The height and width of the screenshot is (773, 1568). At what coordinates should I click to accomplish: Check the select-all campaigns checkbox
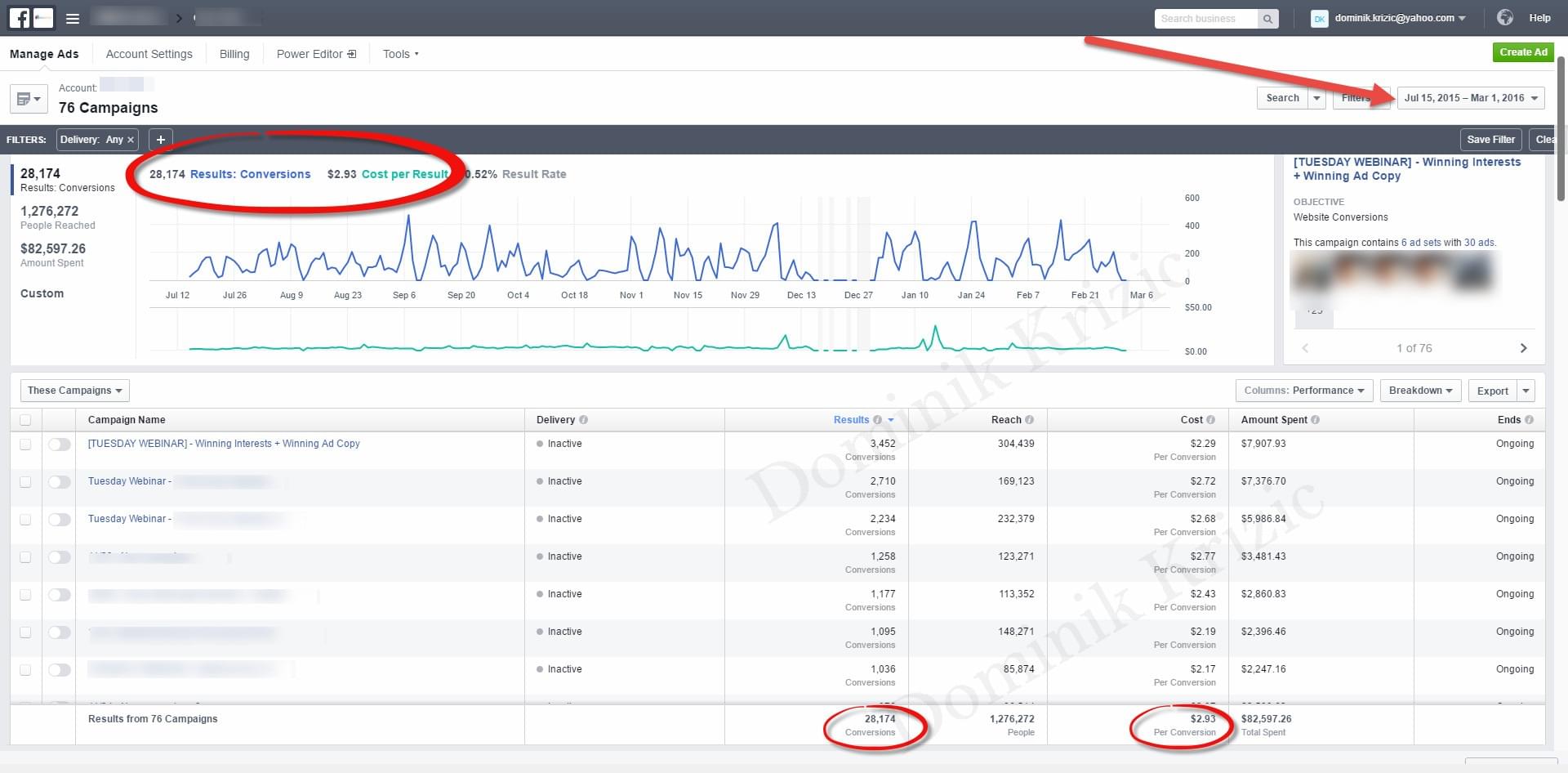point(25,420)
